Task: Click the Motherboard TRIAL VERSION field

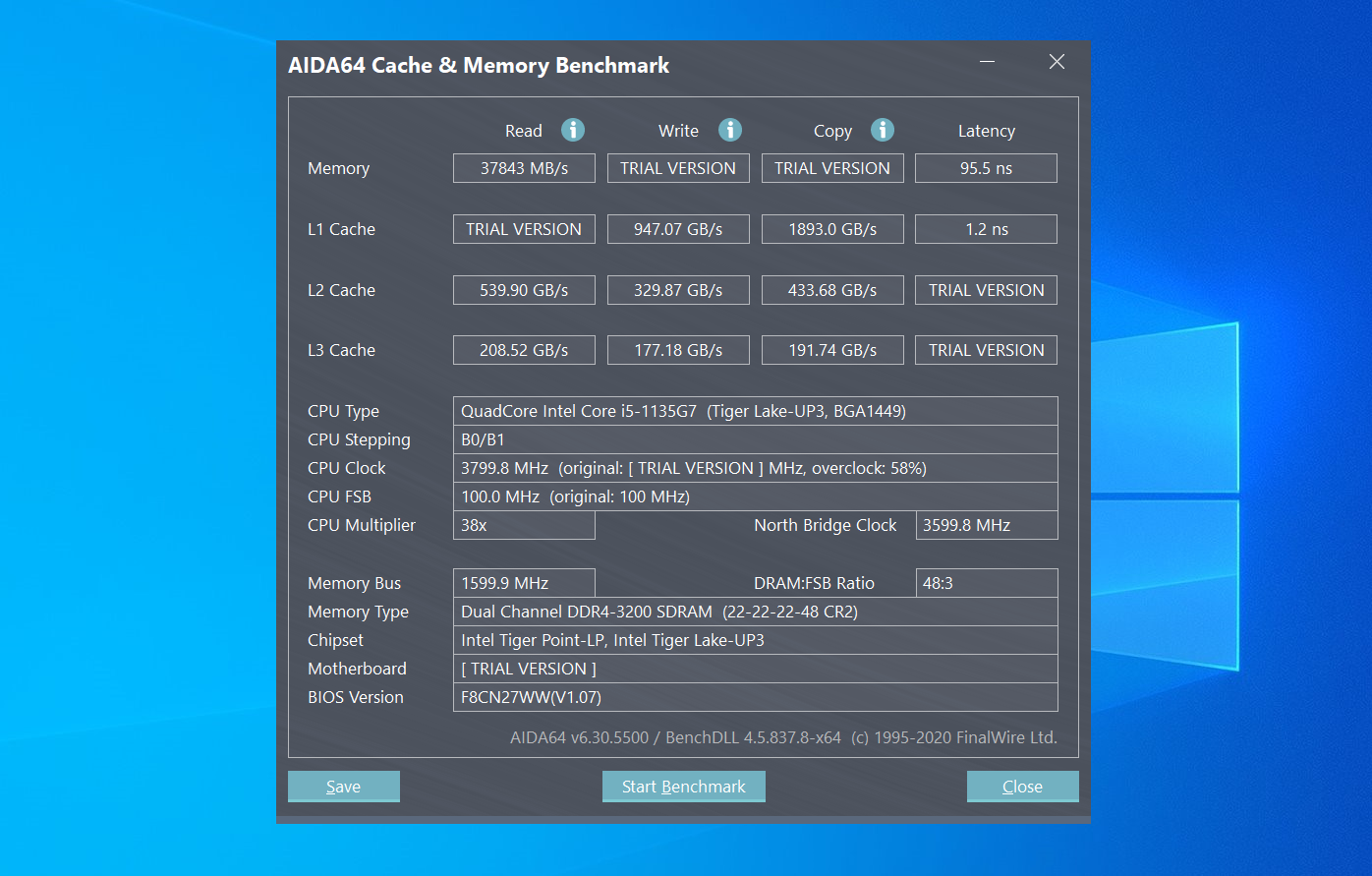Action: 755,669
